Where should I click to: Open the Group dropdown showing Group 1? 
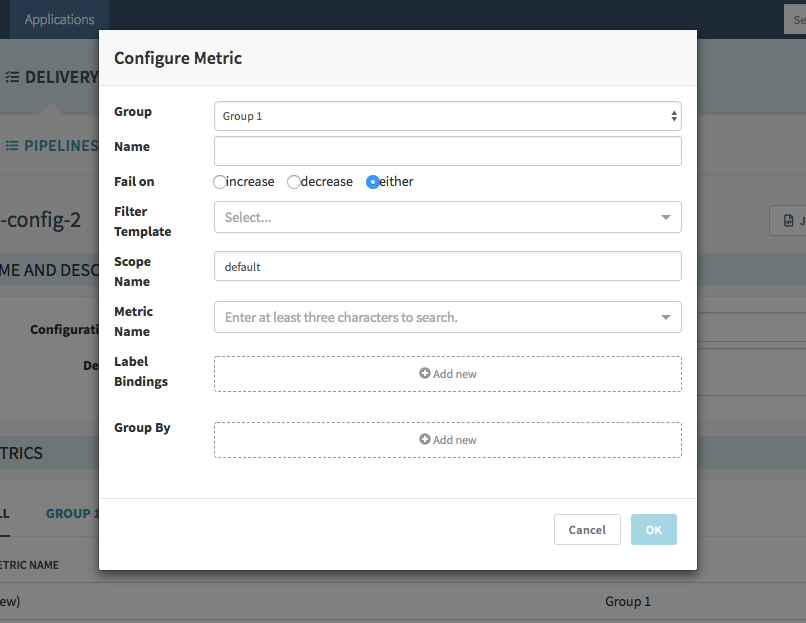coord(448,116)
